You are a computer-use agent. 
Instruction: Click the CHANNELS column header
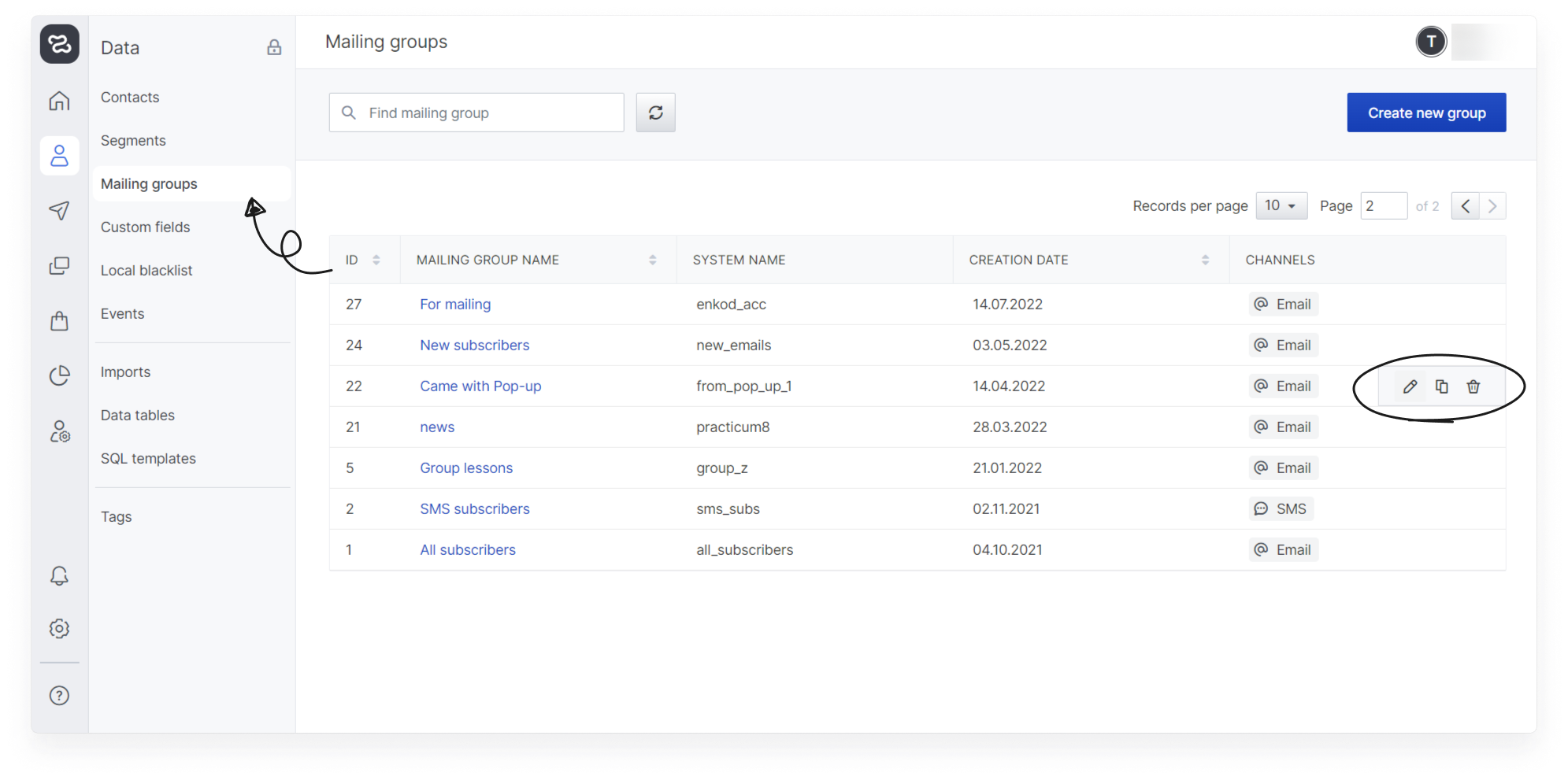pyautogui.click(x=1280, y=260)
